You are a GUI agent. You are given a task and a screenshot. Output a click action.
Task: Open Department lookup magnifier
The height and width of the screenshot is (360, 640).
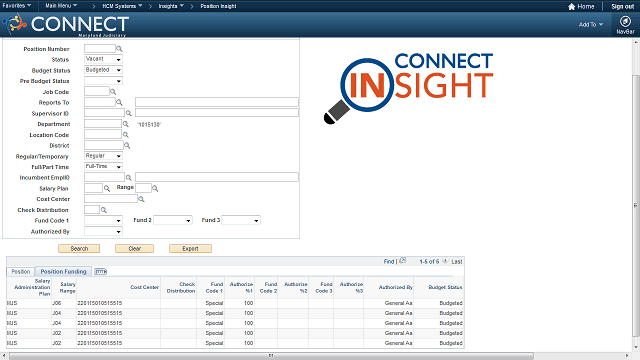point(126,124)
